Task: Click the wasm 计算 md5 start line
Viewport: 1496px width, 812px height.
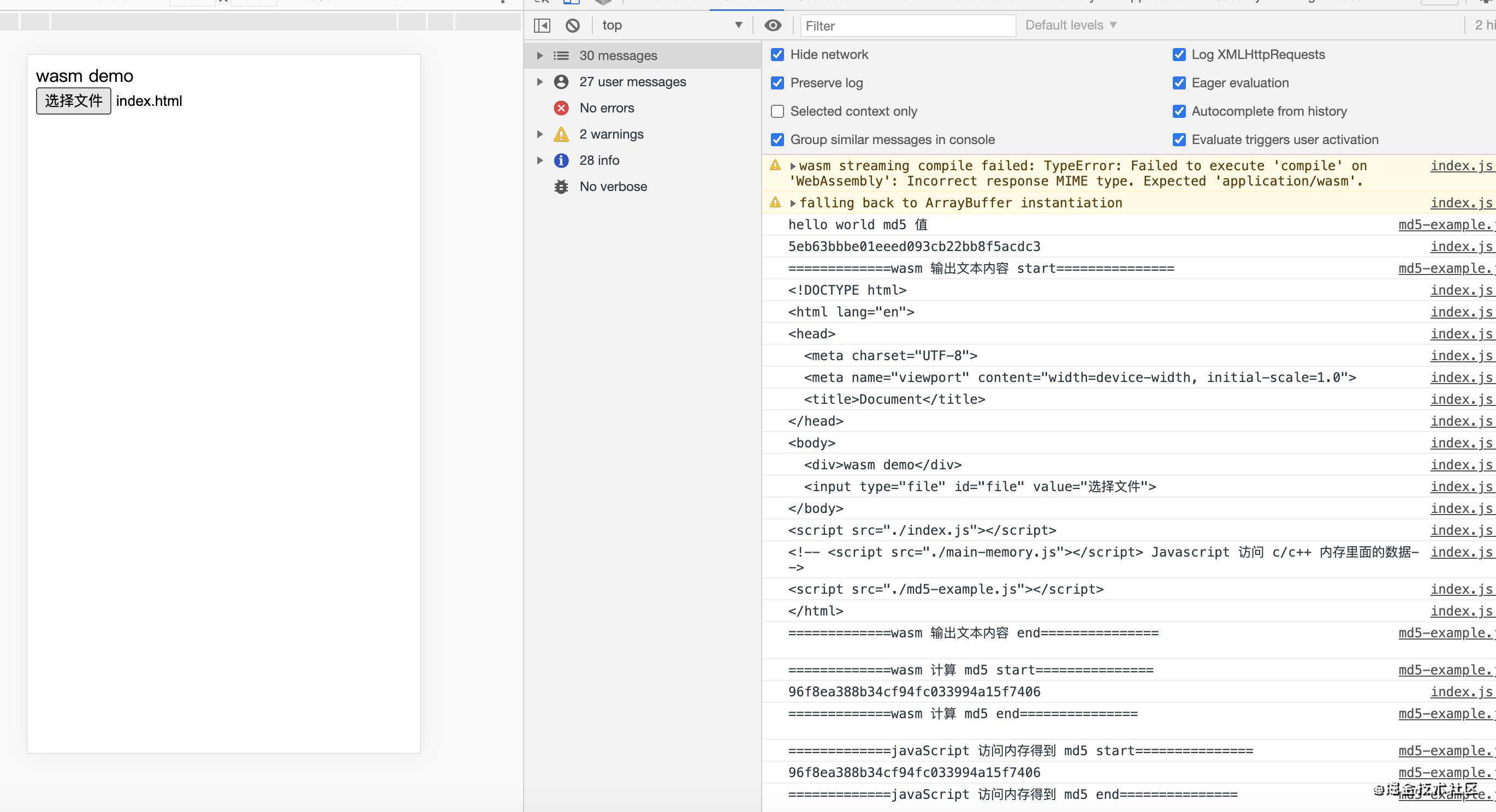Action: point(970,670)
